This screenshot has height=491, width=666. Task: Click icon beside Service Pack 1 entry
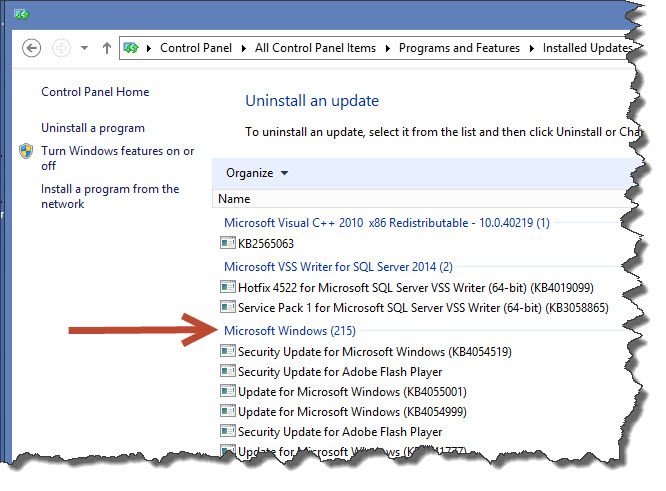click(228, 307)
